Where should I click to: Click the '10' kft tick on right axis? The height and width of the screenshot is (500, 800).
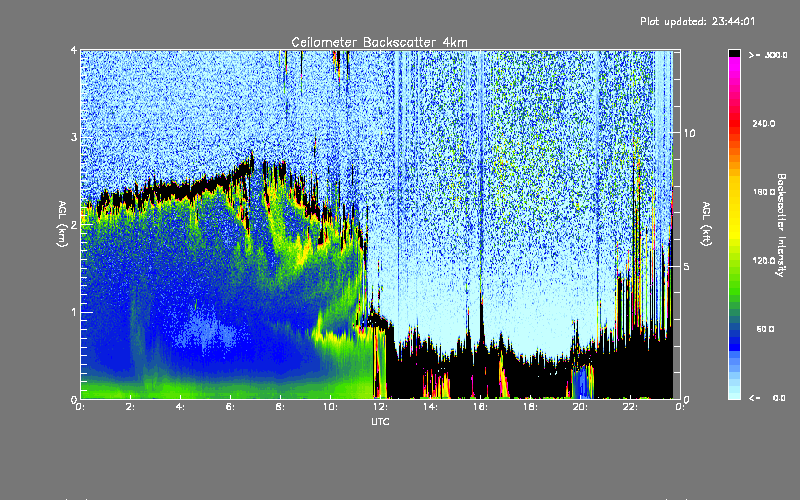point(689,133)
